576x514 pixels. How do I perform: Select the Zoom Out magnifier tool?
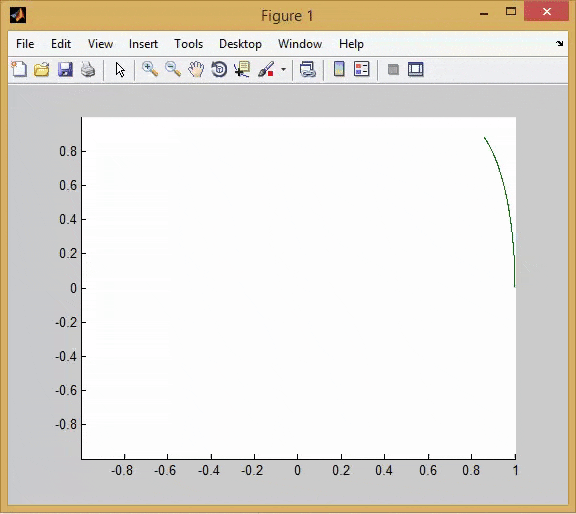point(173,69)
